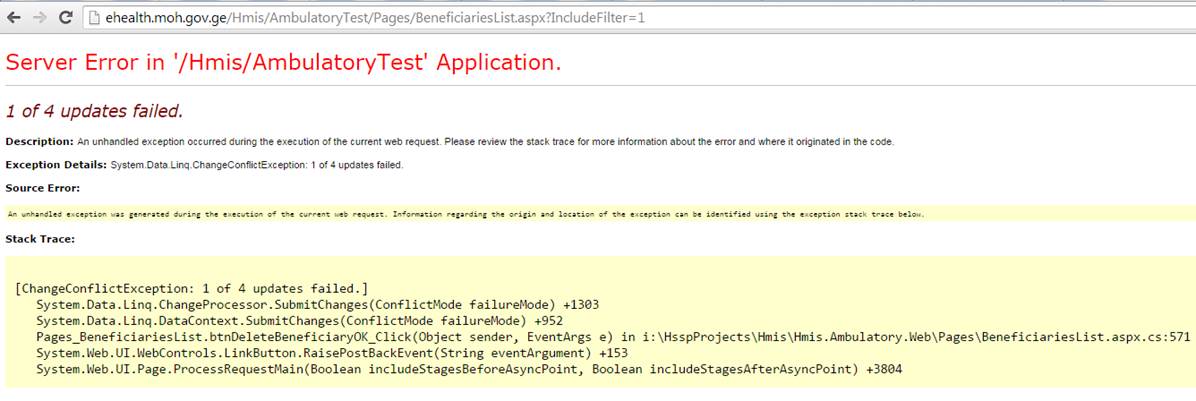Click the '1 of 4 updates failed.' subheading

(95, 110)
